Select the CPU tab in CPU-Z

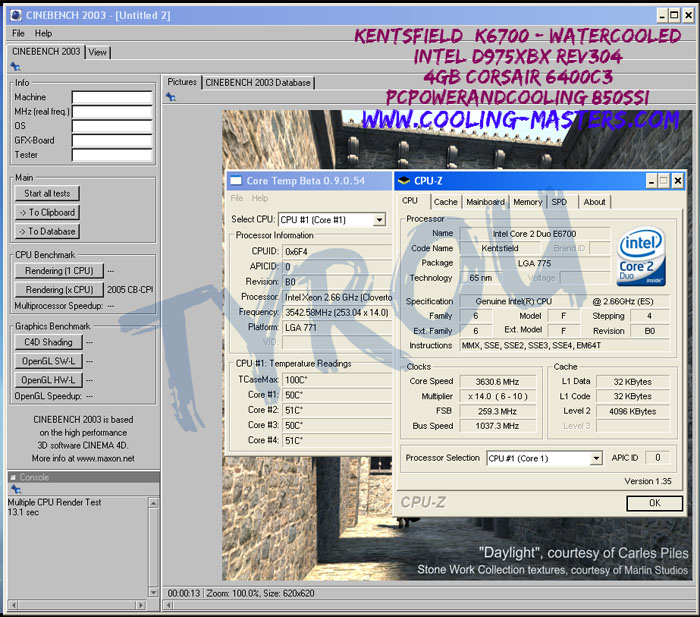pyautogui.click(x=410, y=201)
